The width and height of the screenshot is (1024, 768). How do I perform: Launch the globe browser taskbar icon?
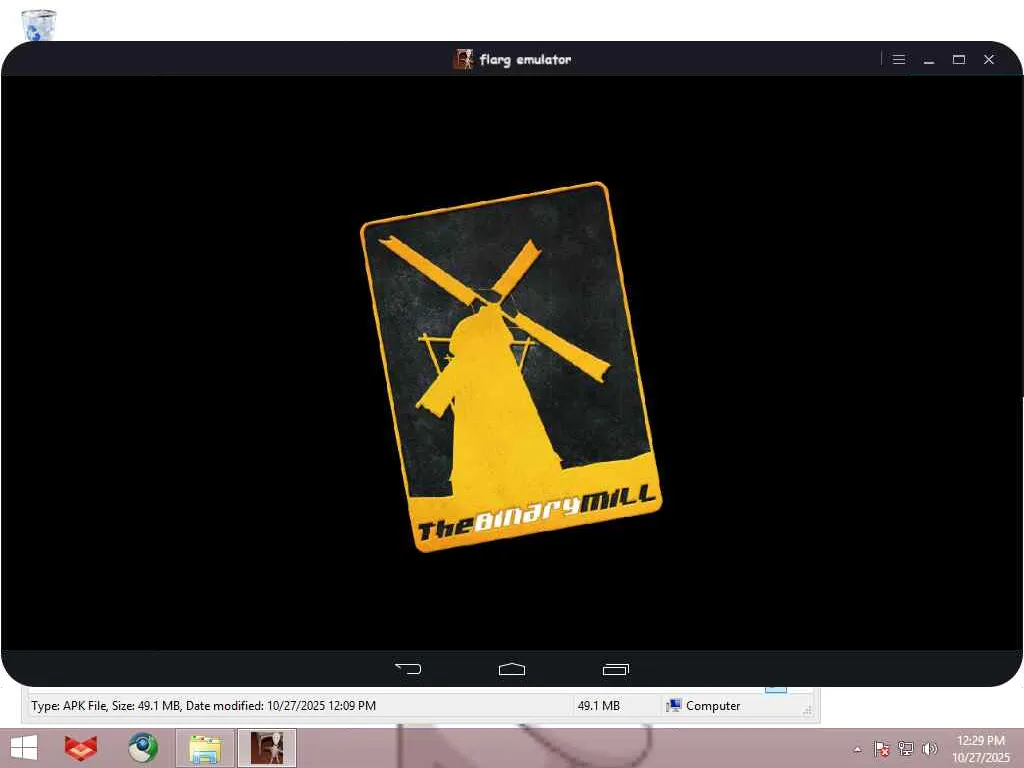[x=142, y=748]
